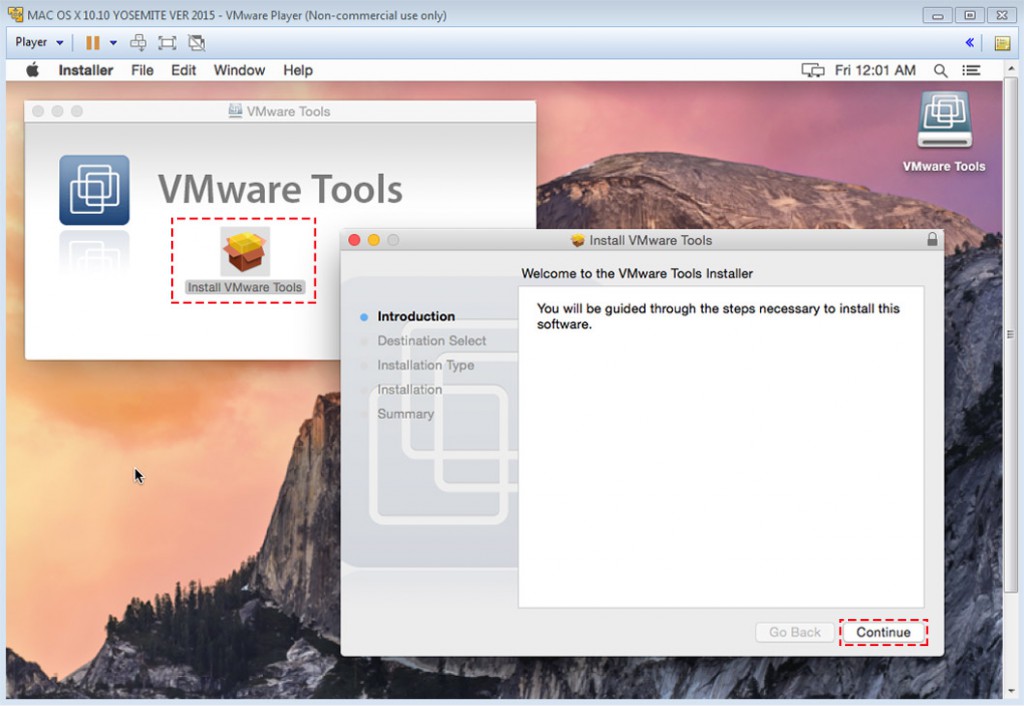Collapse the toolbar with double chevron icon

(970, 43)
